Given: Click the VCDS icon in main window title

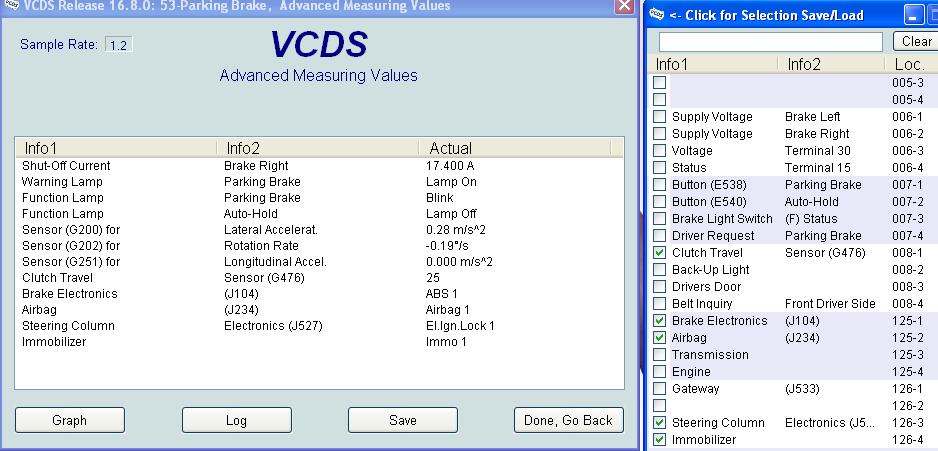Looking at the screenshot, I should click(11, 5).
